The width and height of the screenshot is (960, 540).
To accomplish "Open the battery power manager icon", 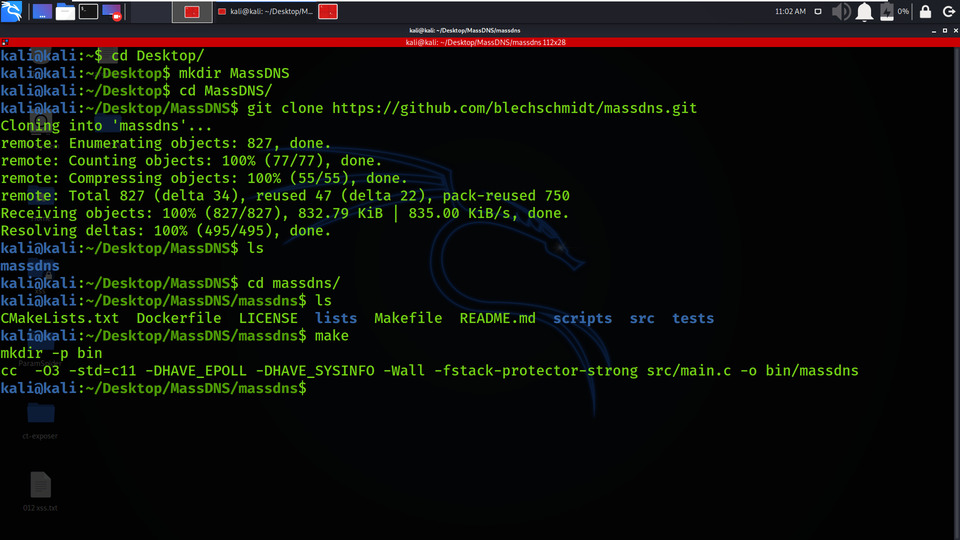I will pos(887,12).
